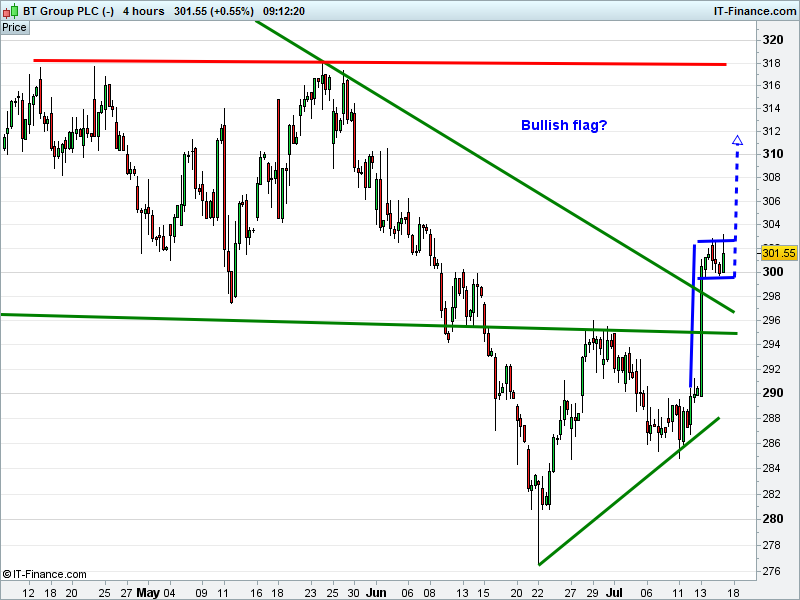Click the 294 price axis label

click(x=771, y=344)
